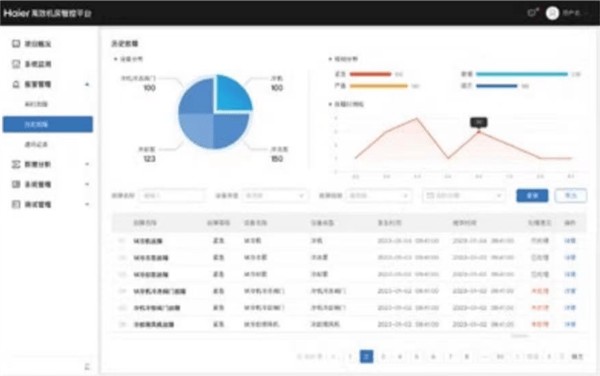Click the sidebar collapse icon at bottom

87,366
